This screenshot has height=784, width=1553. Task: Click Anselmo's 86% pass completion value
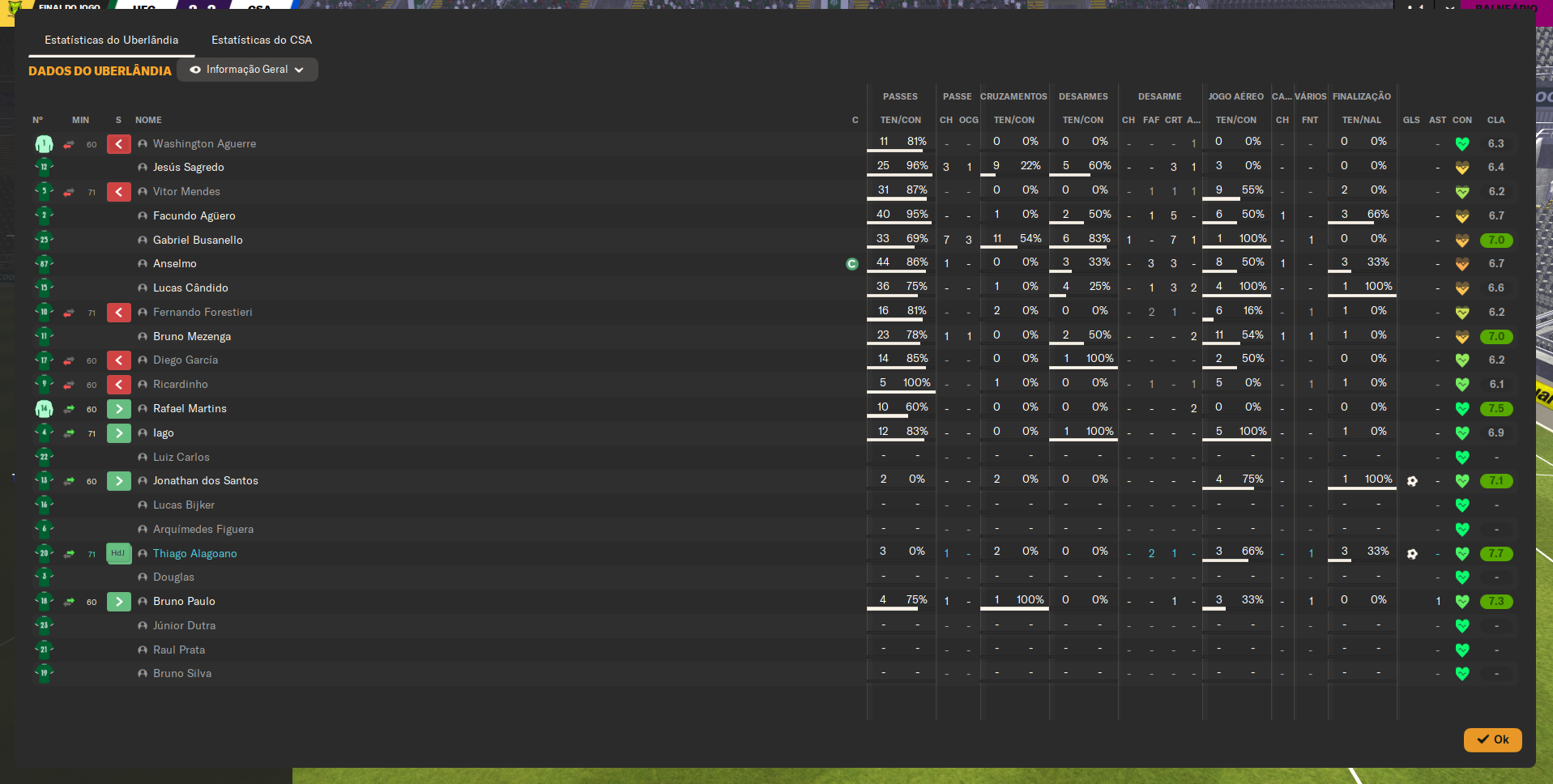pyautogui.click(x=917, y=262)
